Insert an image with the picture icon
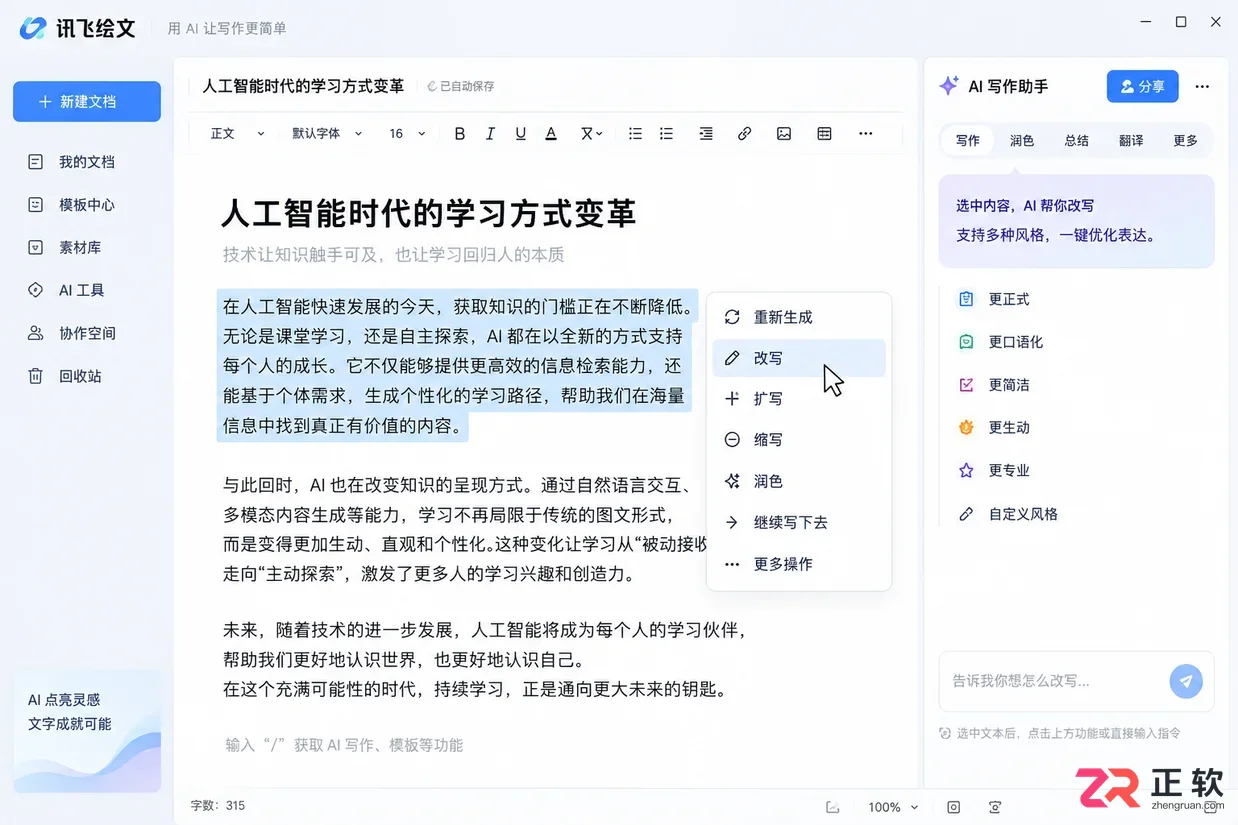The height and width of the screenshot is (825, 1238). click(x=784, y=134)
